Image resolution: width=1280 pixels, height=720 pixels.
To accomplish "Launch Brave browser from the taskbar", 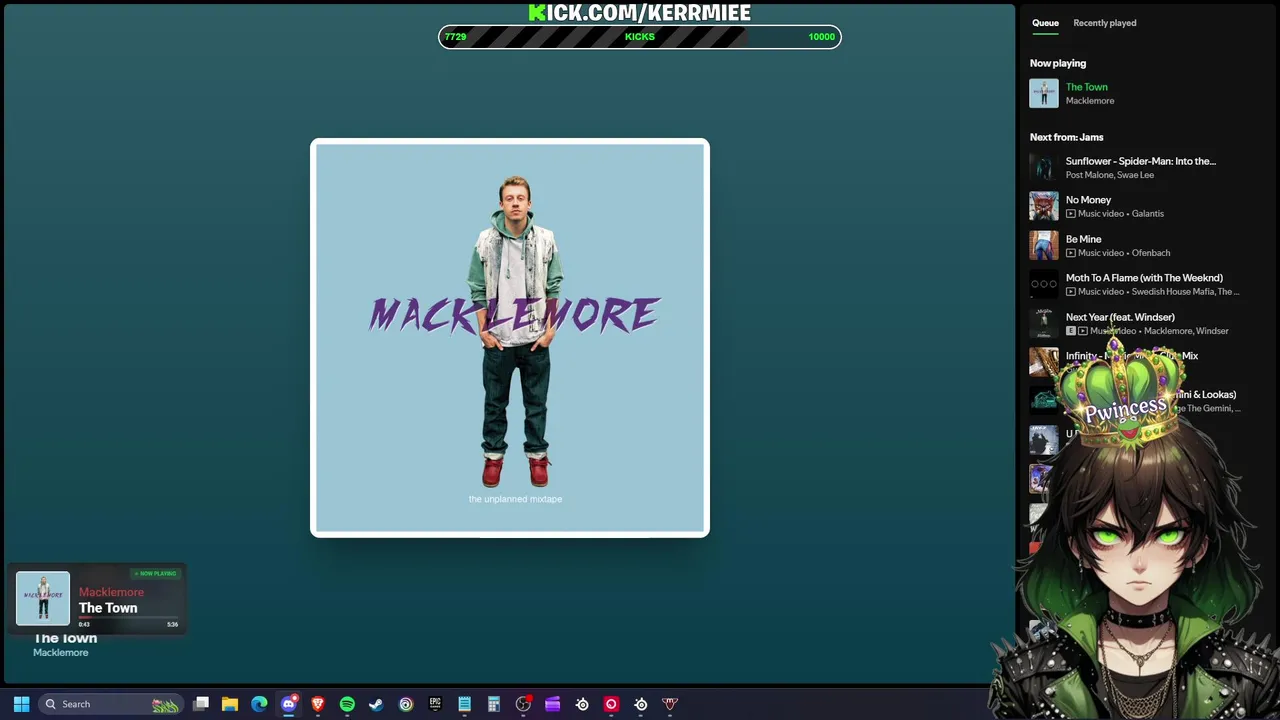I will pos(318,704).
